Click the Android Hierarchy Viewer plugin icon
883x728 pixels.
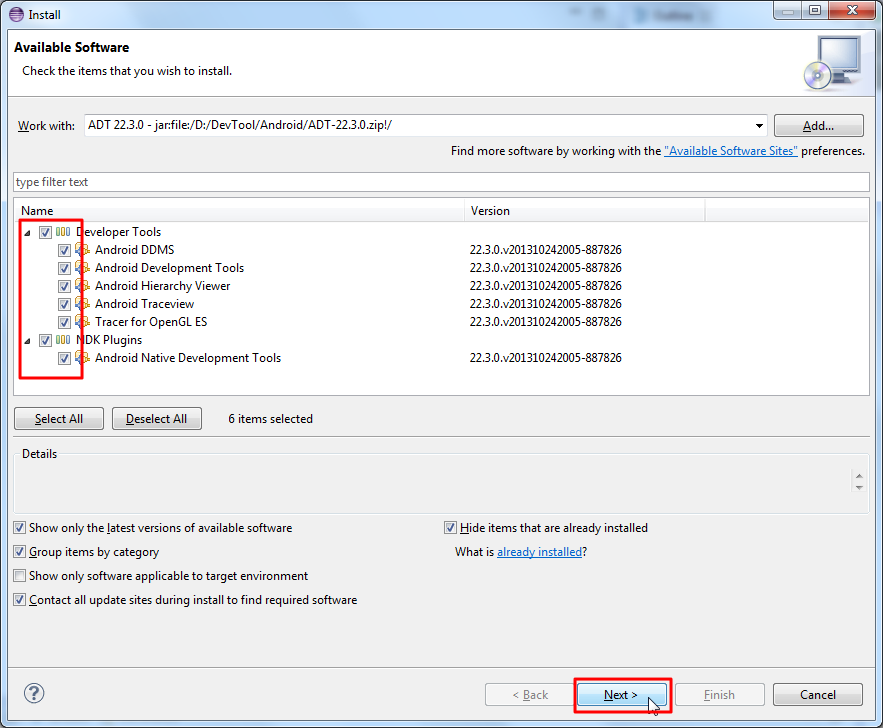click(x=83, y=286)
